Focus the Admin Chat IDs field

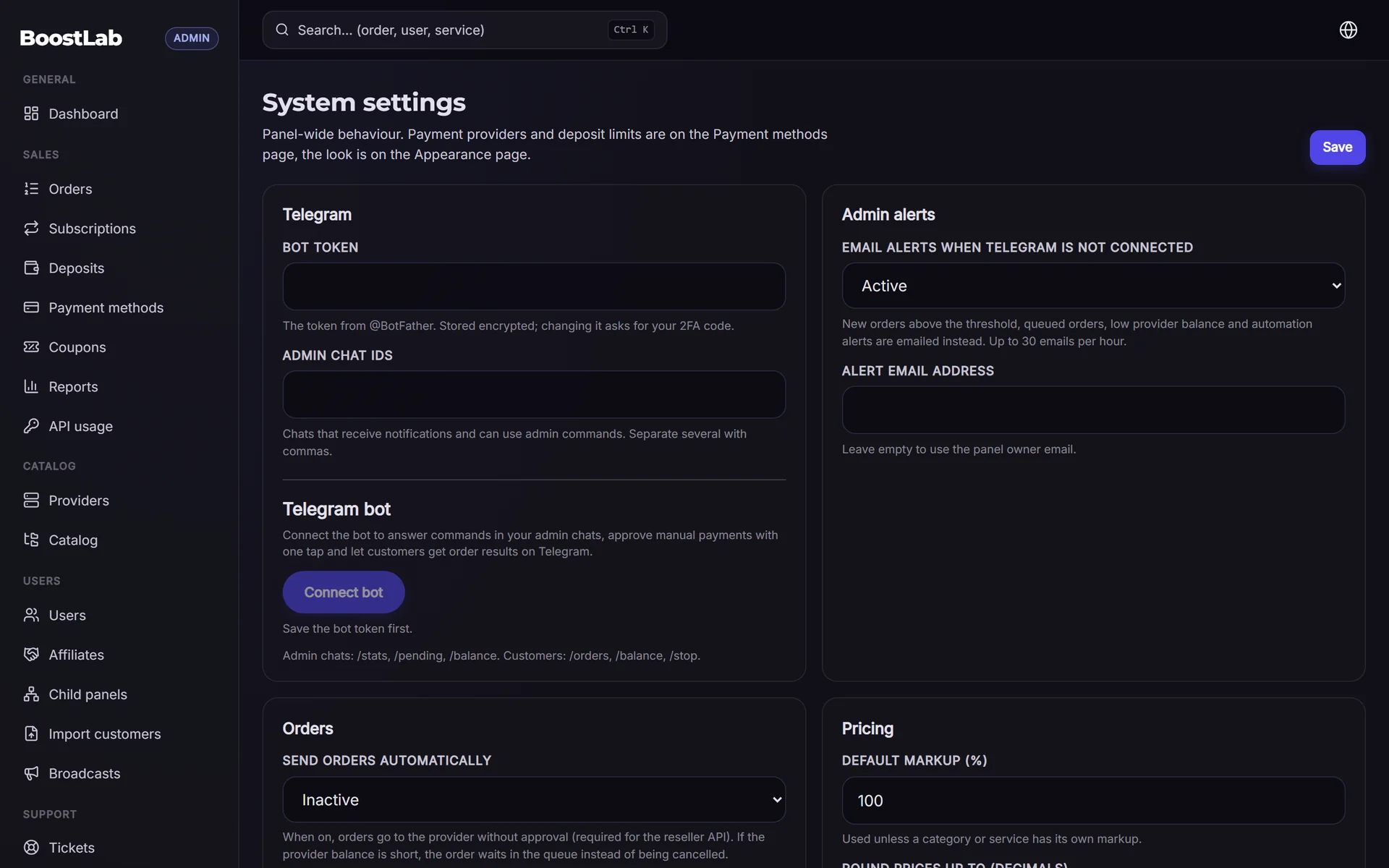tap(534, 394)
